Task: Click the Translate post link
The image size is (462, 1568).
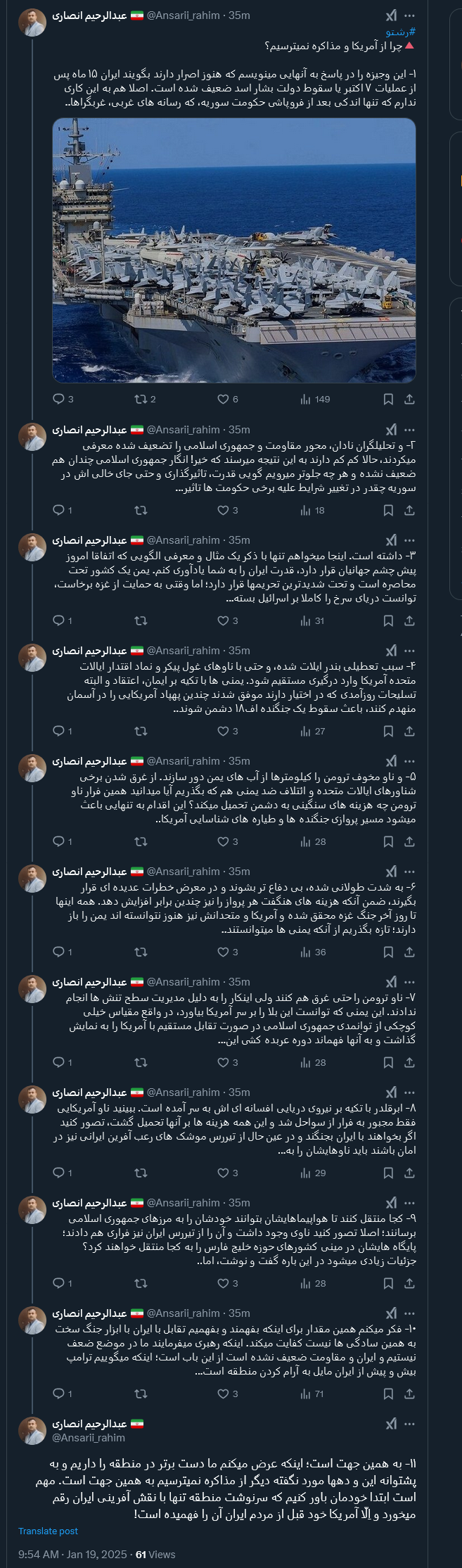Action: [48, 1531]
